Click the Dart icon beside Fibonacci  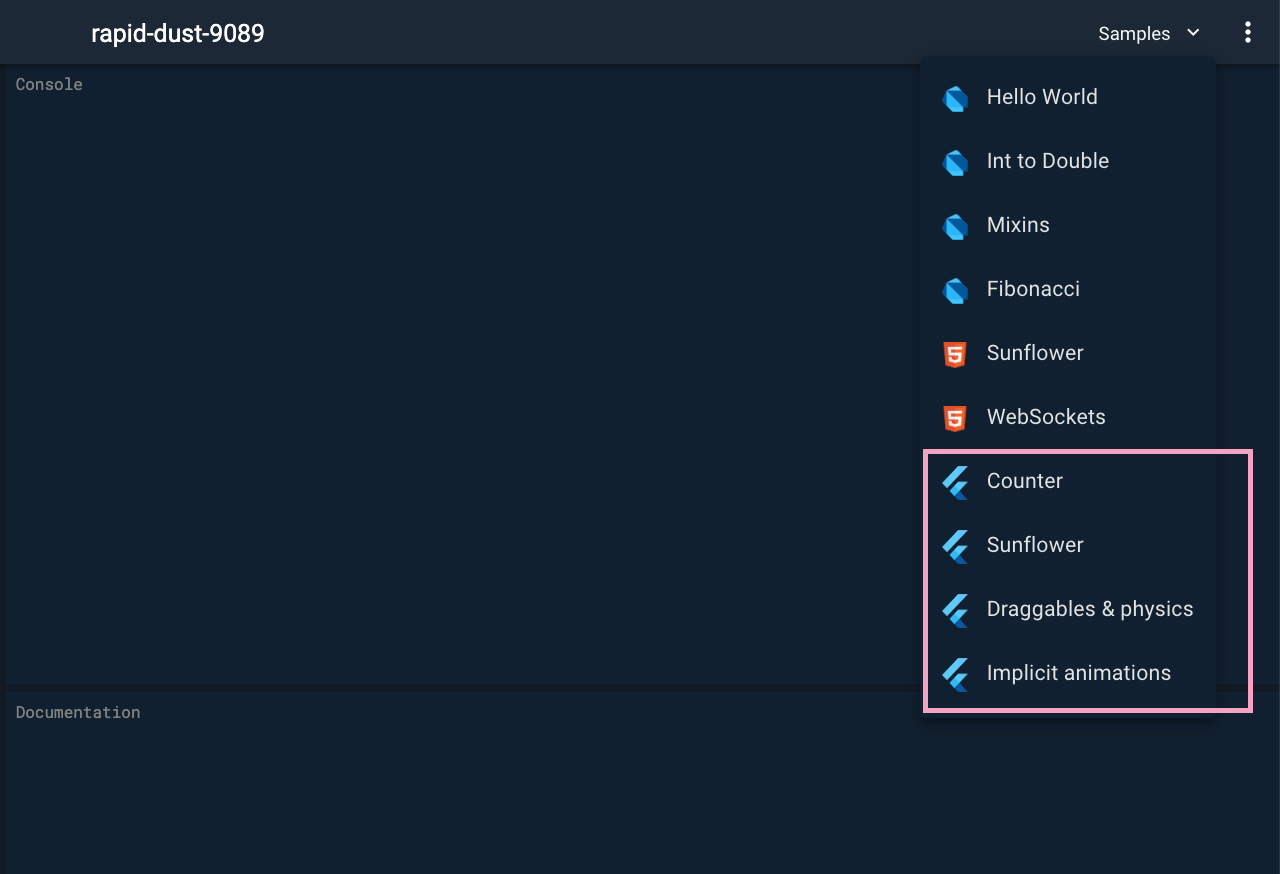[x=955, y=290]
